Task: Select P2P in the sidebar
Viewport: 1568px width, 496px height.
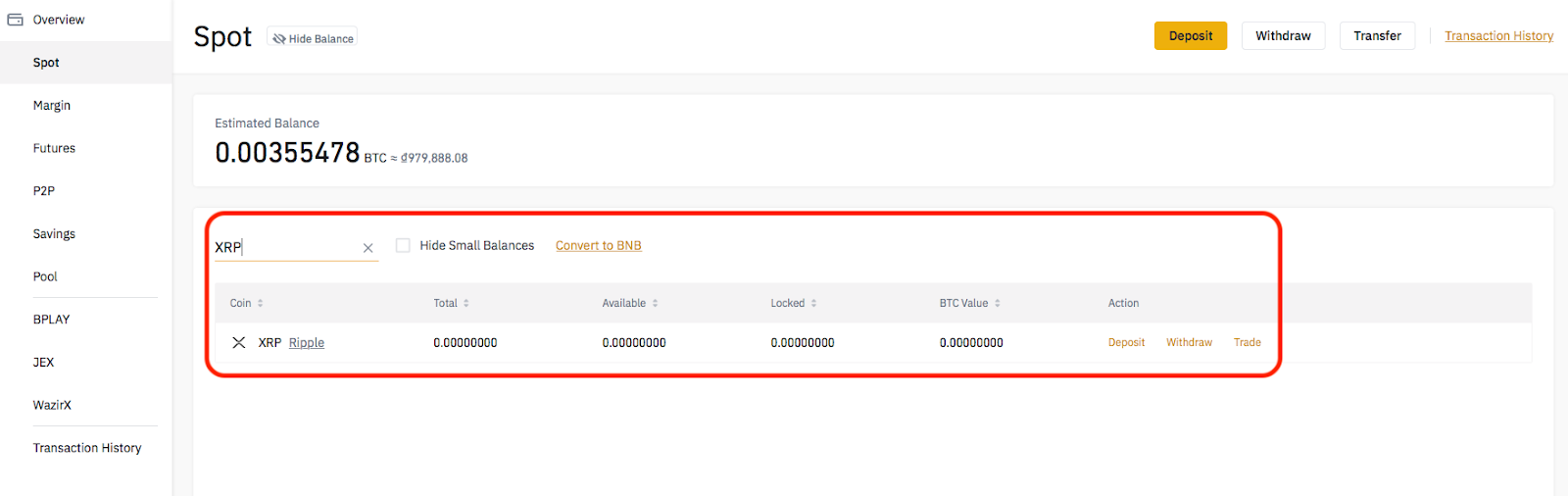Action: point(44,191)
